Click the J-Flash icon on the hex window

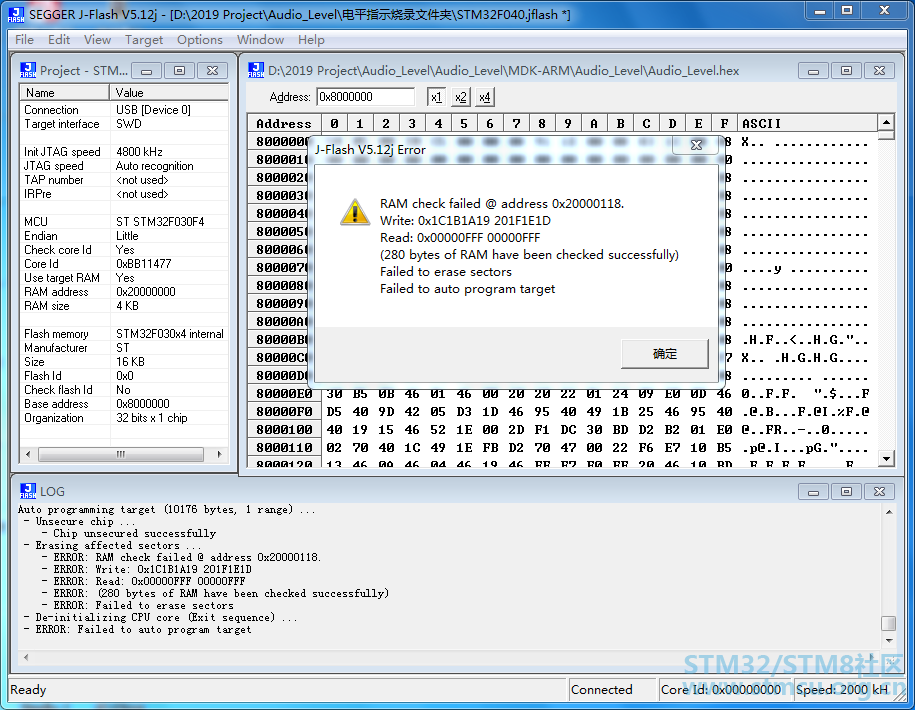click(x=256, y=70)
